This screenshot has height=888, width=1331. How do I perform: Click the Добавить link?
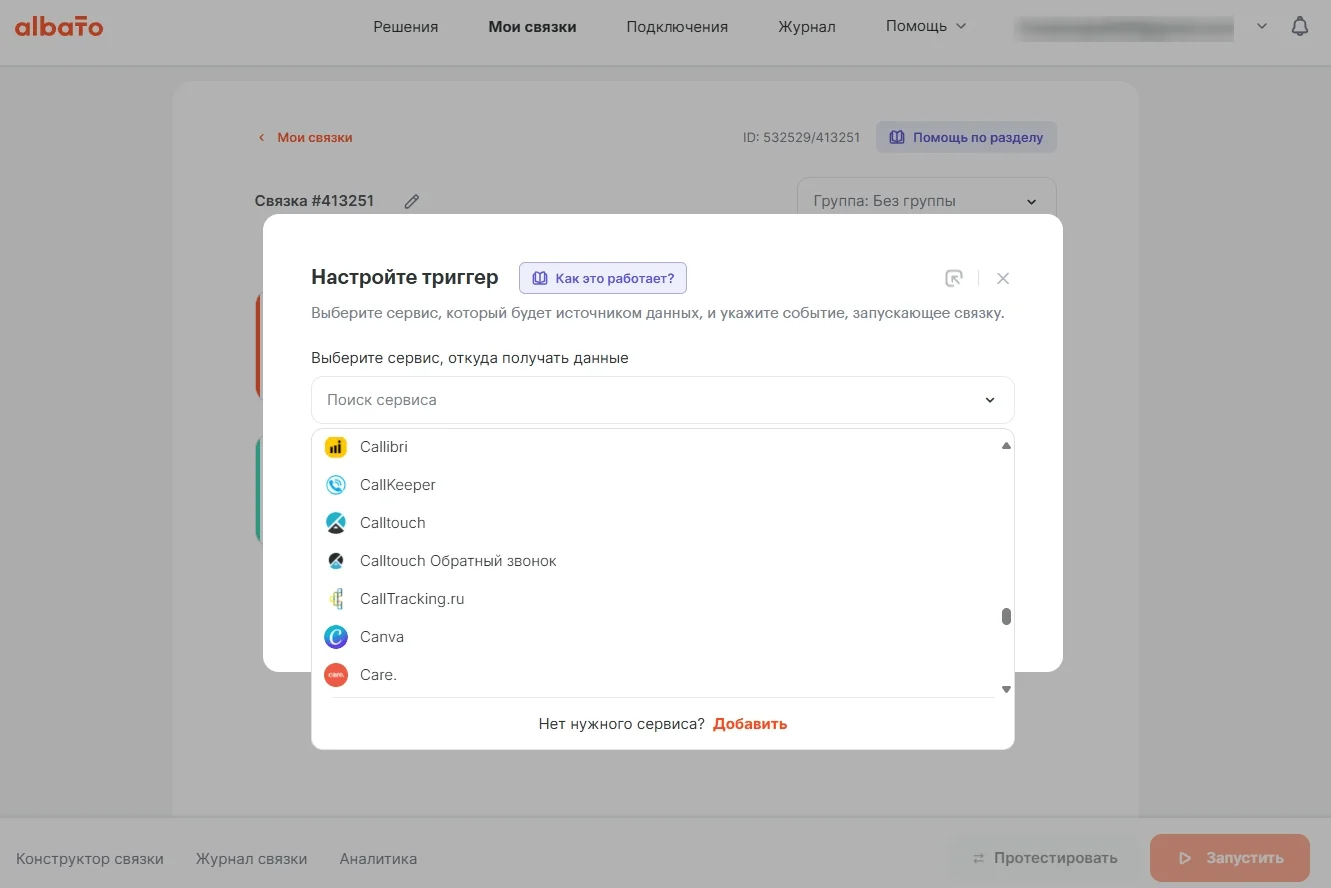point(750,724)
